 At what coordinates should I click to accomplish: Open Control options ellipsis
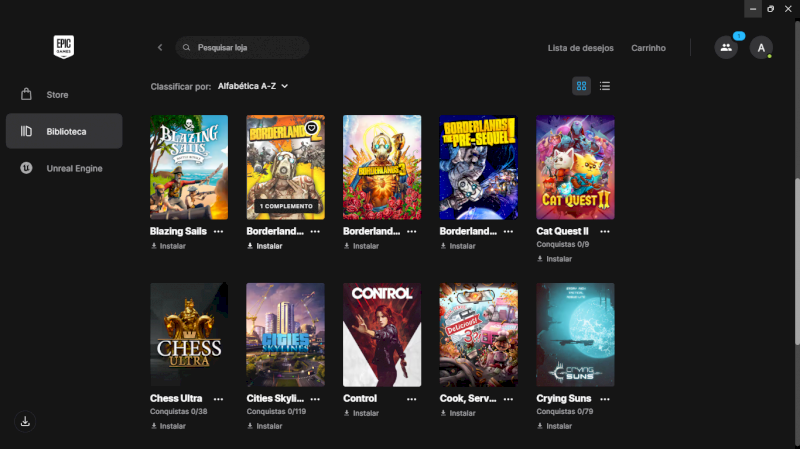point(412,399)
